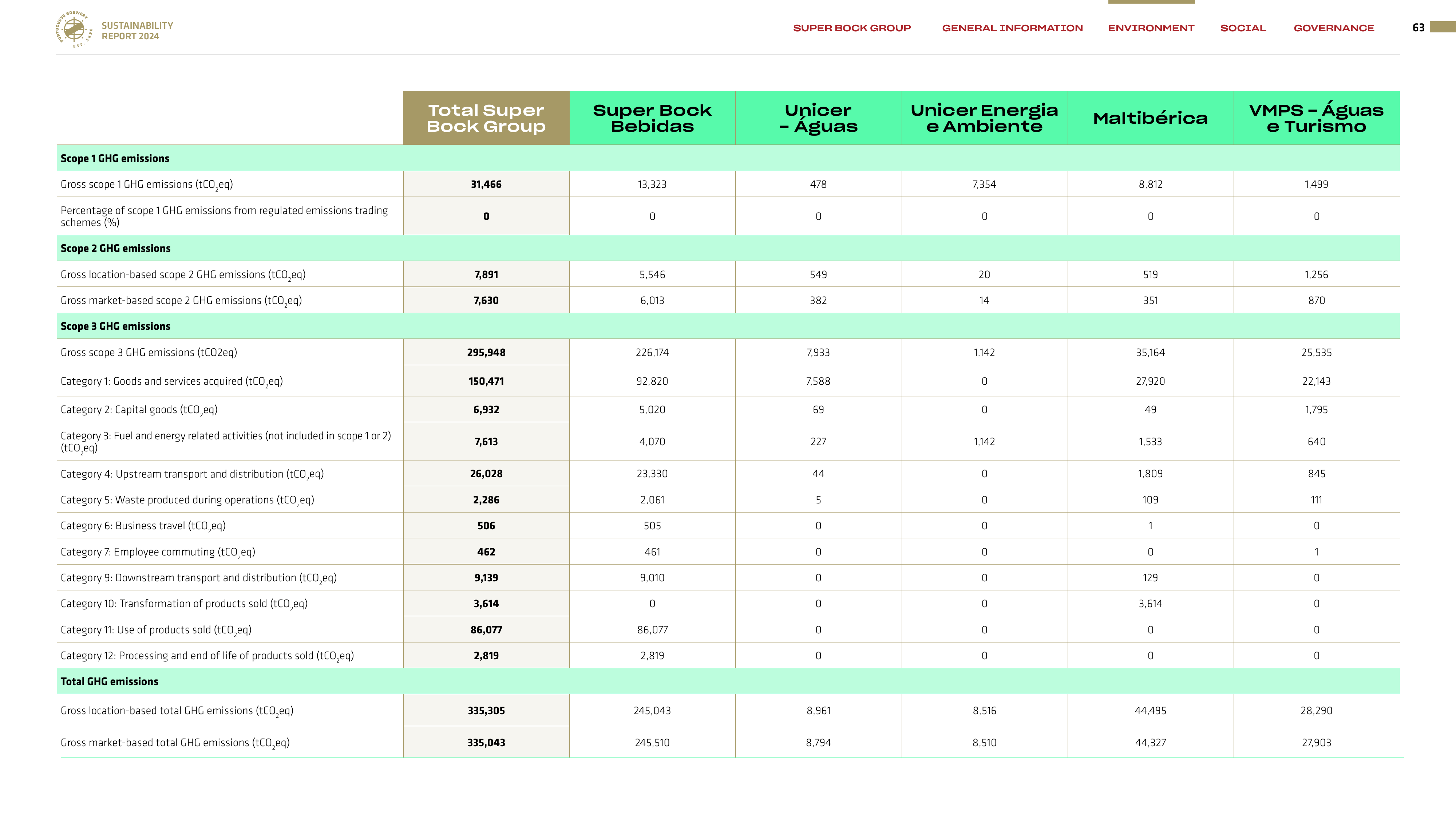Screen dimensions: 1456x819
Task: Click Category 5 Waste produced row label
Action: pos(188,501)
